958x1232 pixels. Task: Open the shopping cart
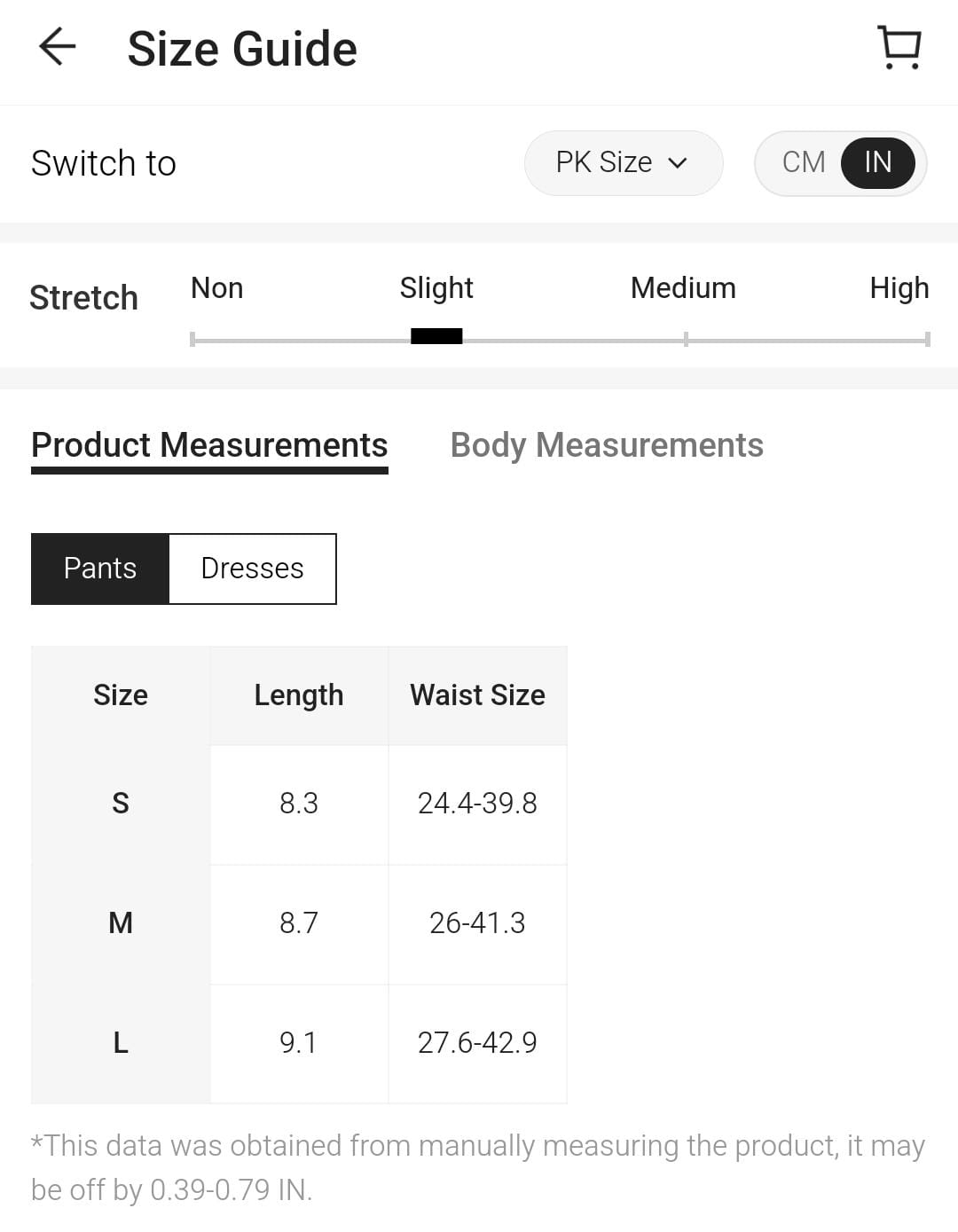pyautogui.click(x=899, y=47)
